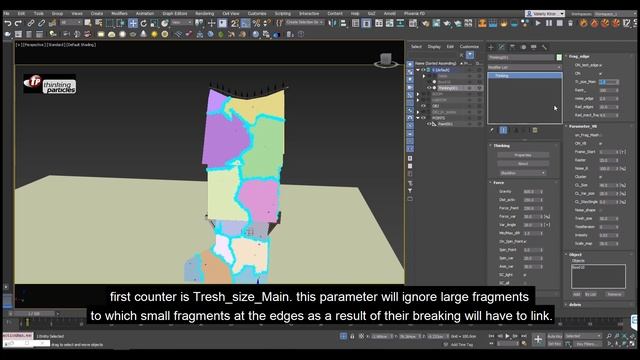The image size is (640, 360).
Task: Activate the Select and Rotate tool
Action: click(144, 23)
